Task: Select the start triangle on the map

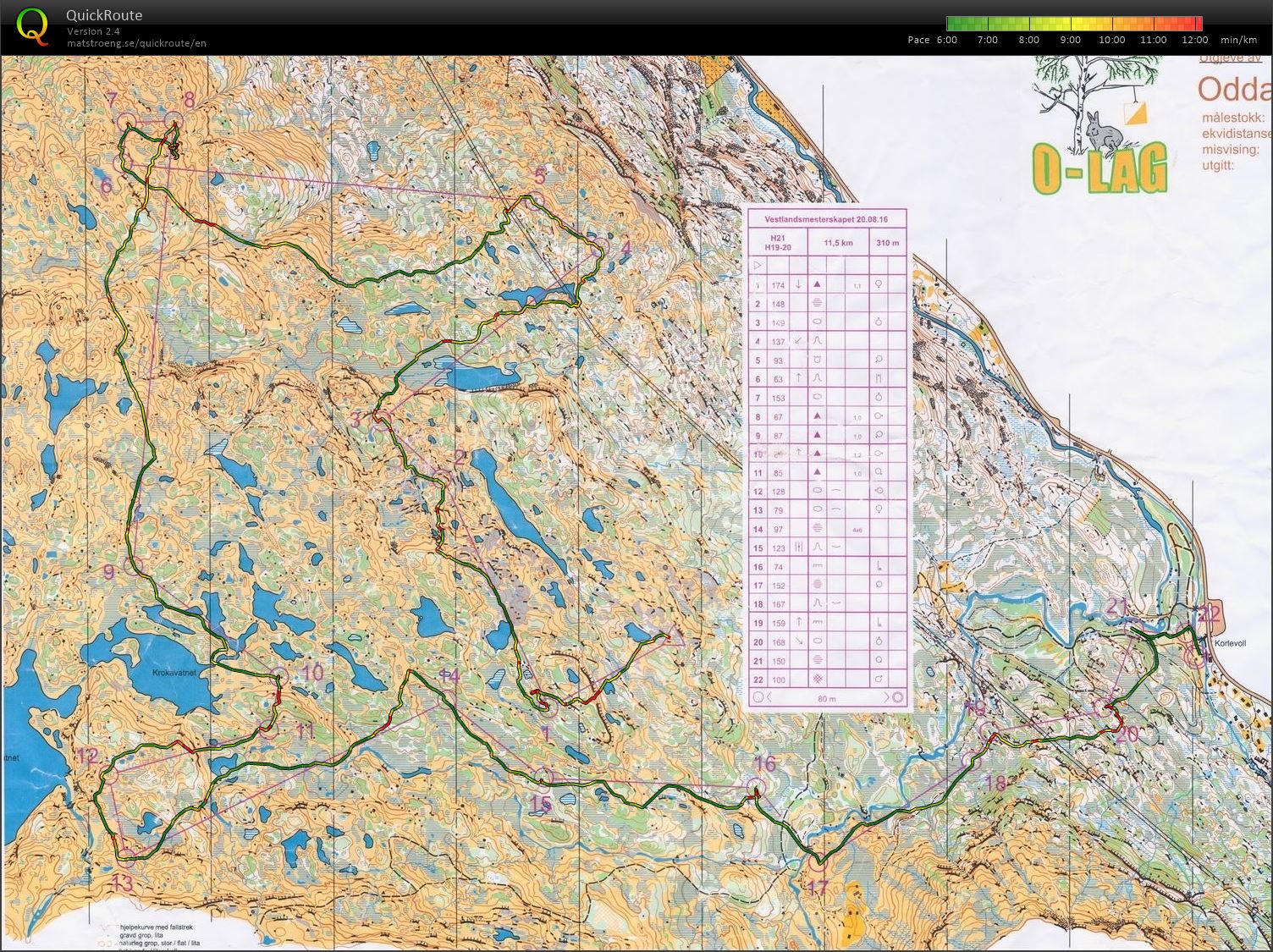Action: 674,636
